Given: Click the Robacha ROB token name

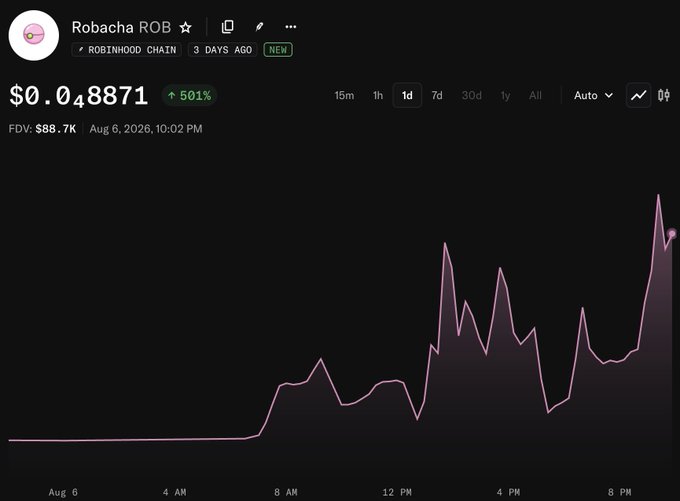Looking at the screenshot, I should [121, 27].
